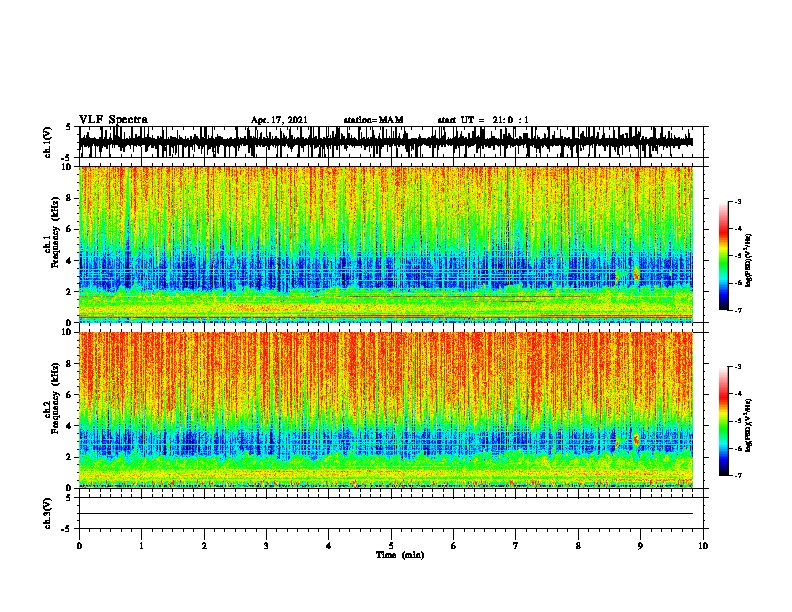This screenshot has width=792, height=612.
Task: Click the "2" kHz tick of ch.1 spectrogram
Action: coord(70,291)
